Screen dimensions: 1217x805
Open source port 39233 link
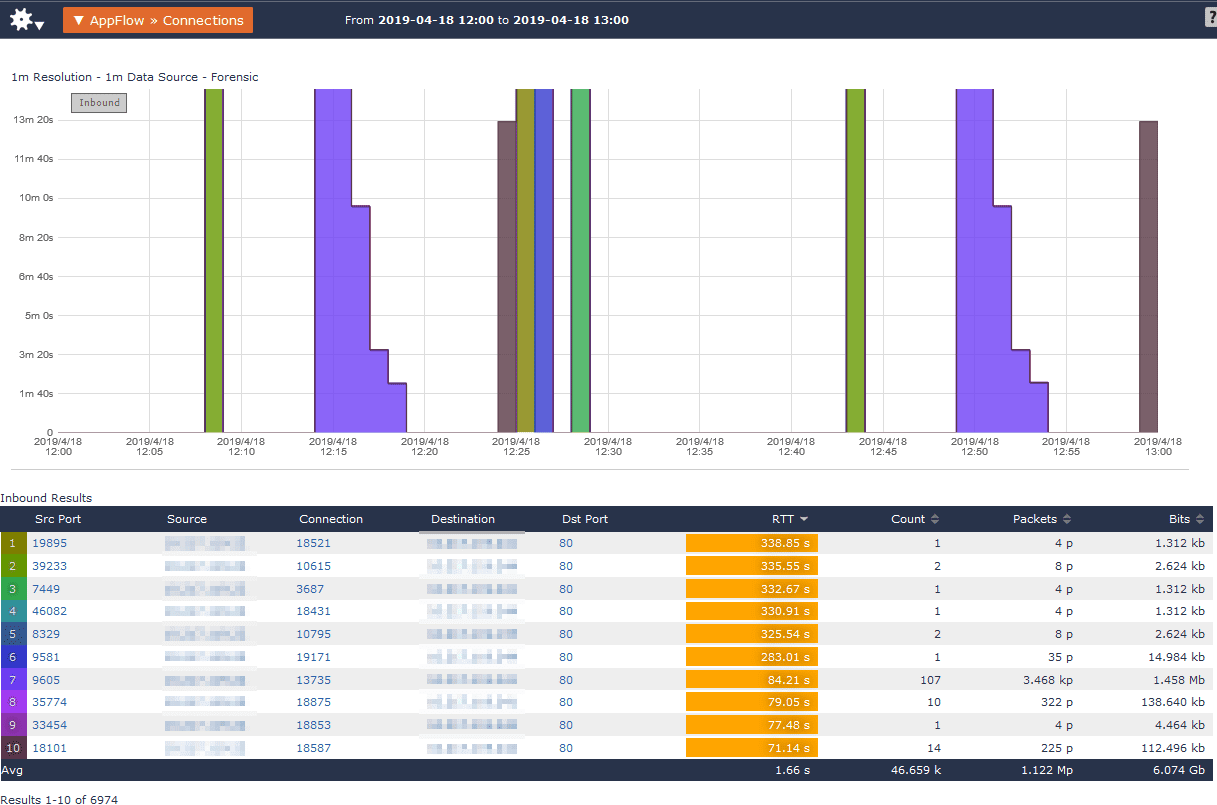point(50,566)
